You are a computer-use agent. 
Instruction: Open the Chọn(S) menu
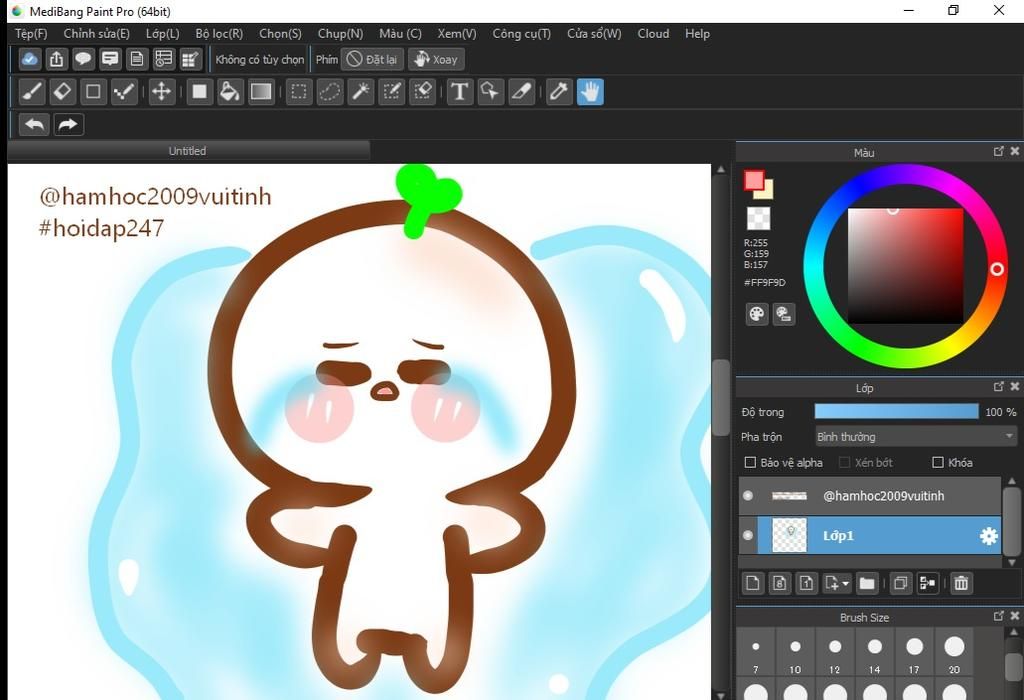coord(280,34)
